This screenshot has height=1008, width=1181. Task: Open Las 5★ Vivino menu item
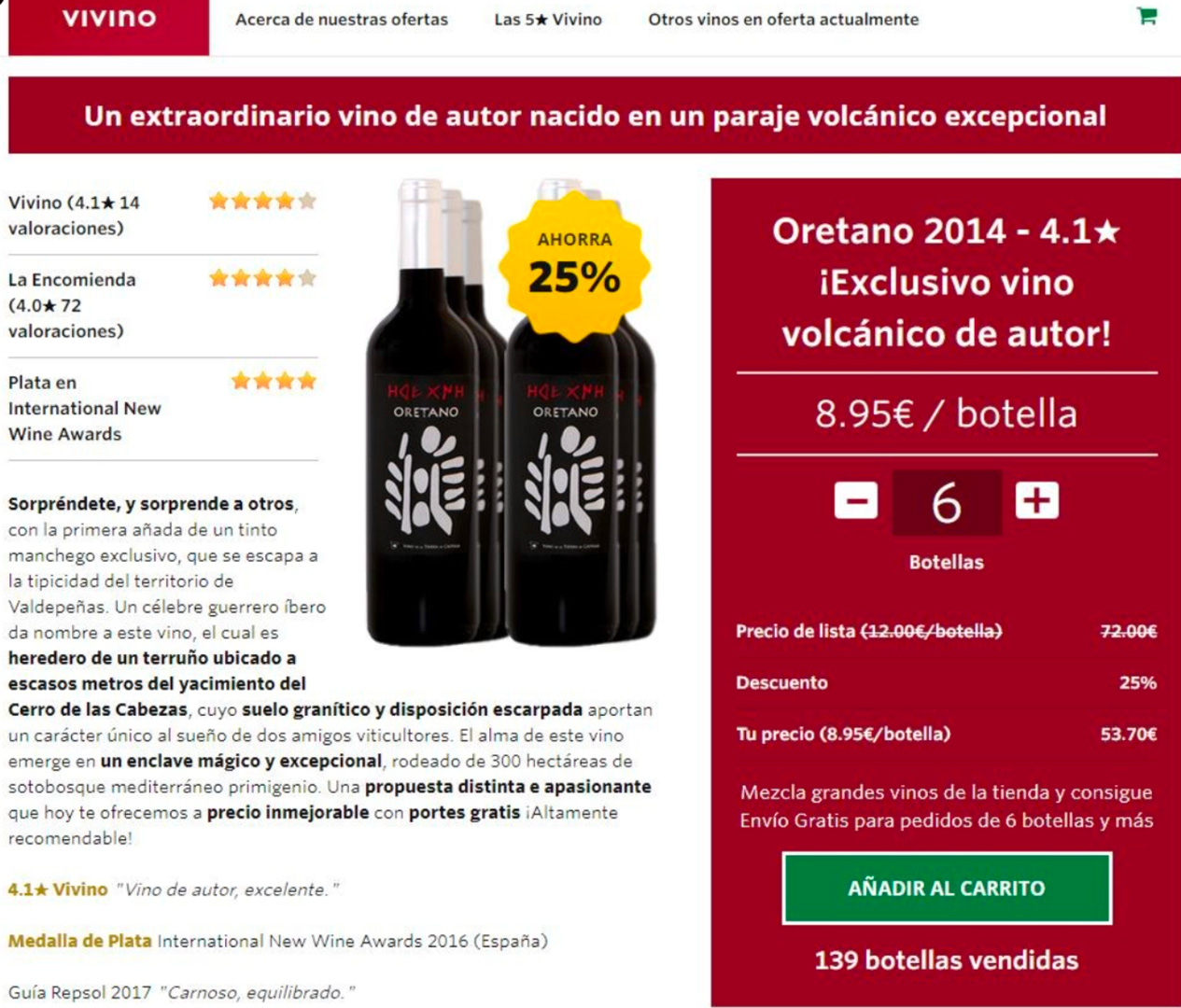tap(548, 20)
